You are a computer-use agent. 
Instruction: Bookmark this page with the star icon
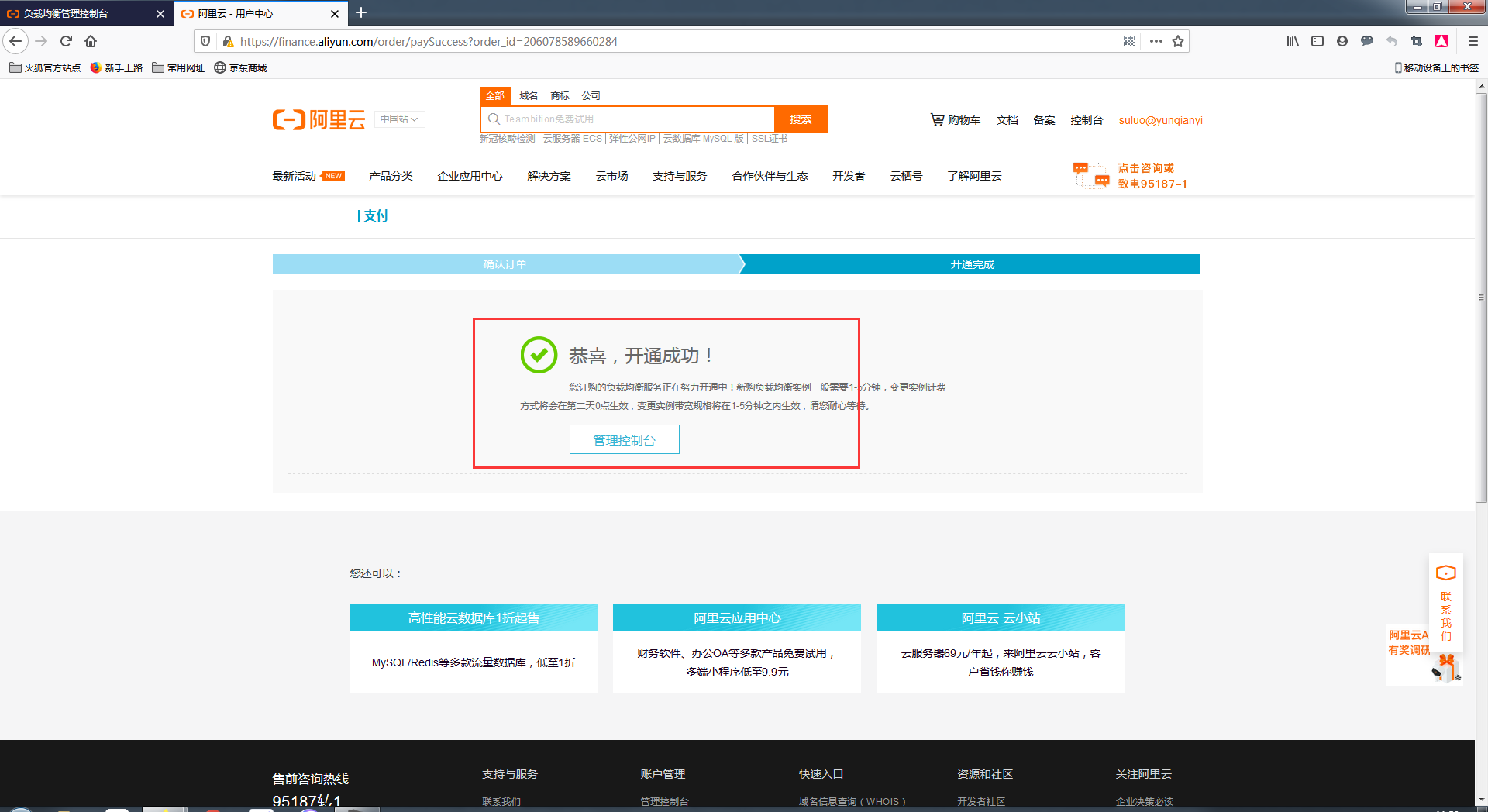(1179, 41)
